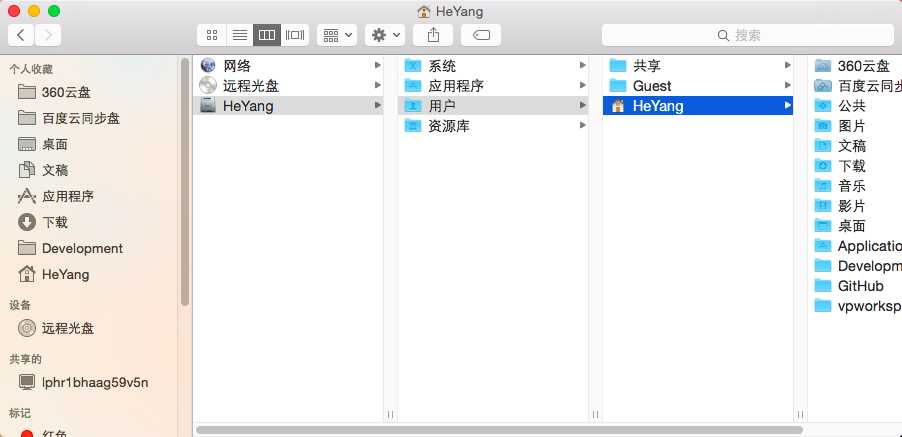This screenshot has width=902, height=437.
Task: Click the edit tags toolbar button
Action: pos(481,35)
